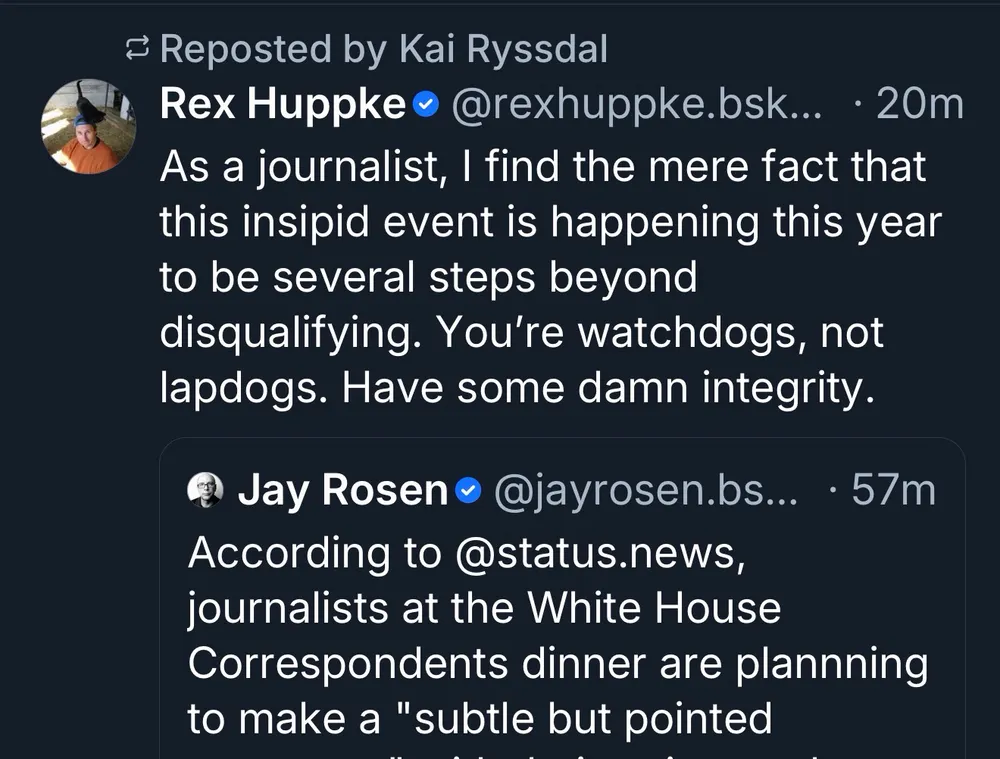Image resolution: width=1000 pixels, height=759 pixels.
Task: Tap Jay Rosen's blue verified badge
Action: [x=468, y=490]
